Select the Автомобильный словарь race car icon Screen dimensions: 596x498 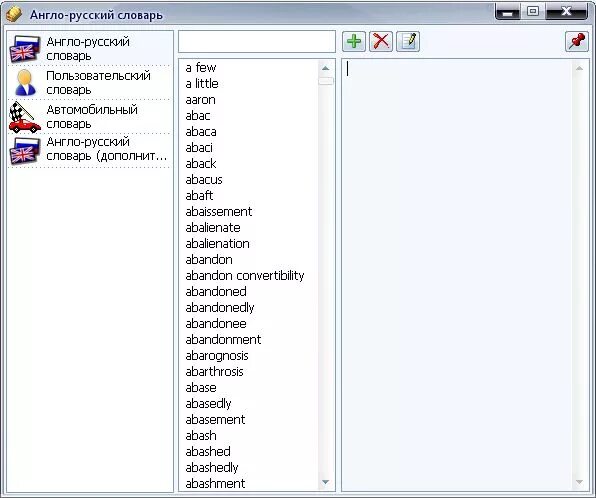pos(25,117)
